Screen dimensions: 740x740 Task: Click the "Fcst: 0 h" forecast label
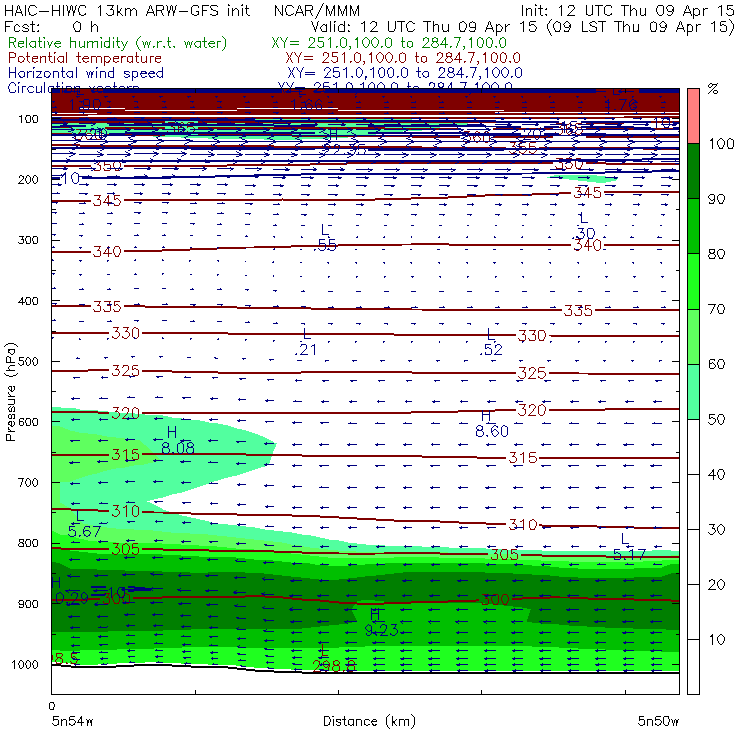[x=51, y=26]
